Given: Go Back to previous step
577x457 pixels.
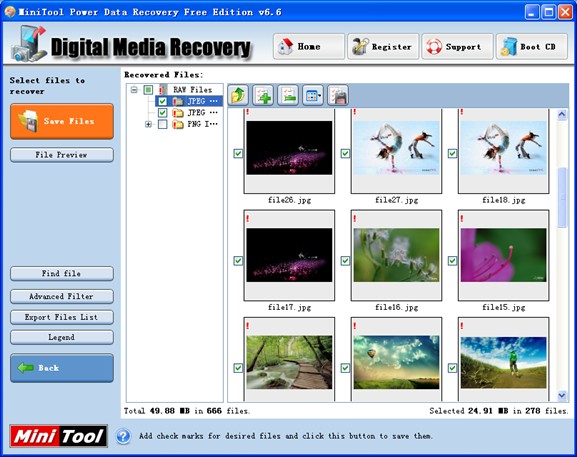Looking at the screenshot, I should click(x=62, y=368).
